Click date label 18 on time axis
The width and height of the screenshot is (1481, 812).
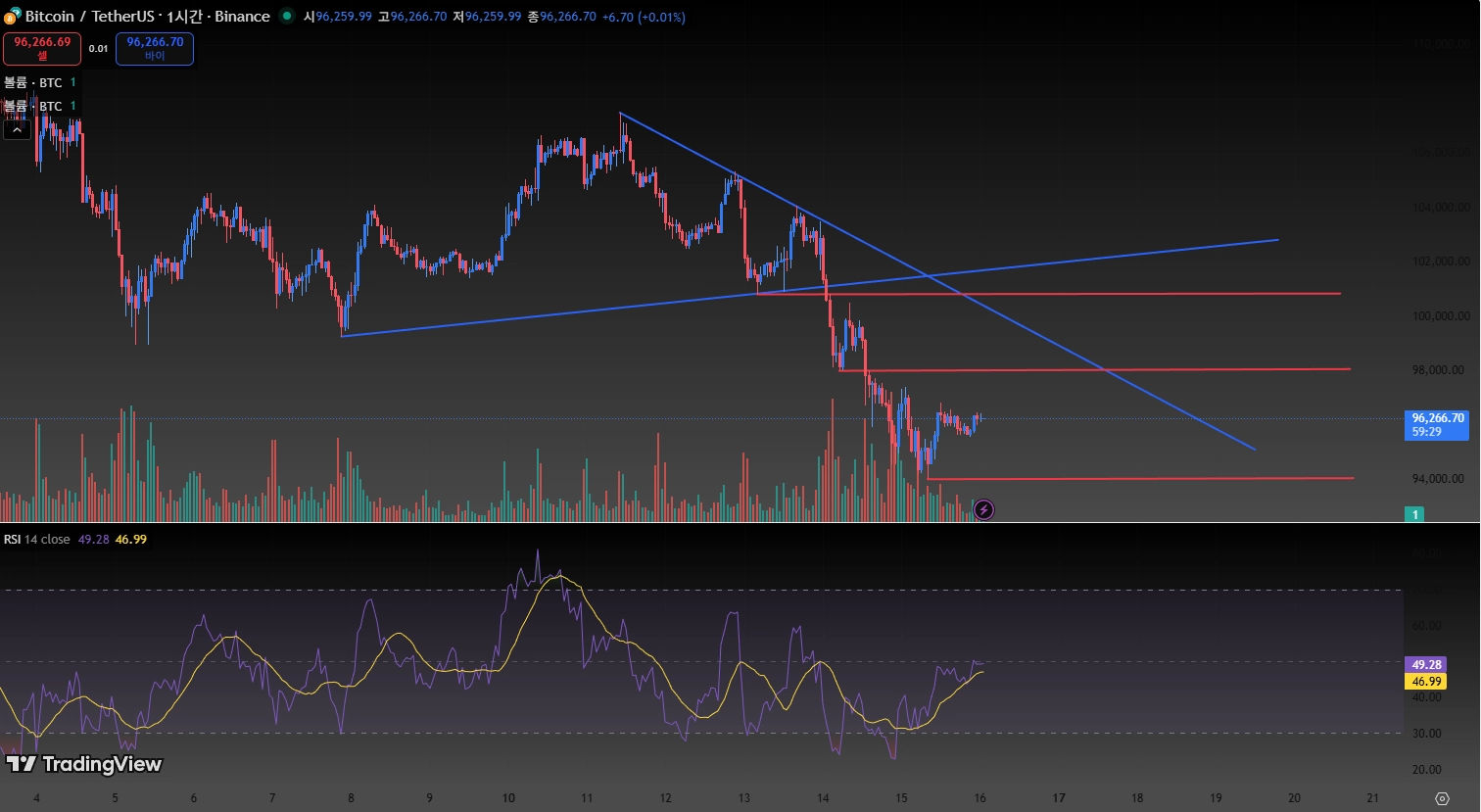1137,798
